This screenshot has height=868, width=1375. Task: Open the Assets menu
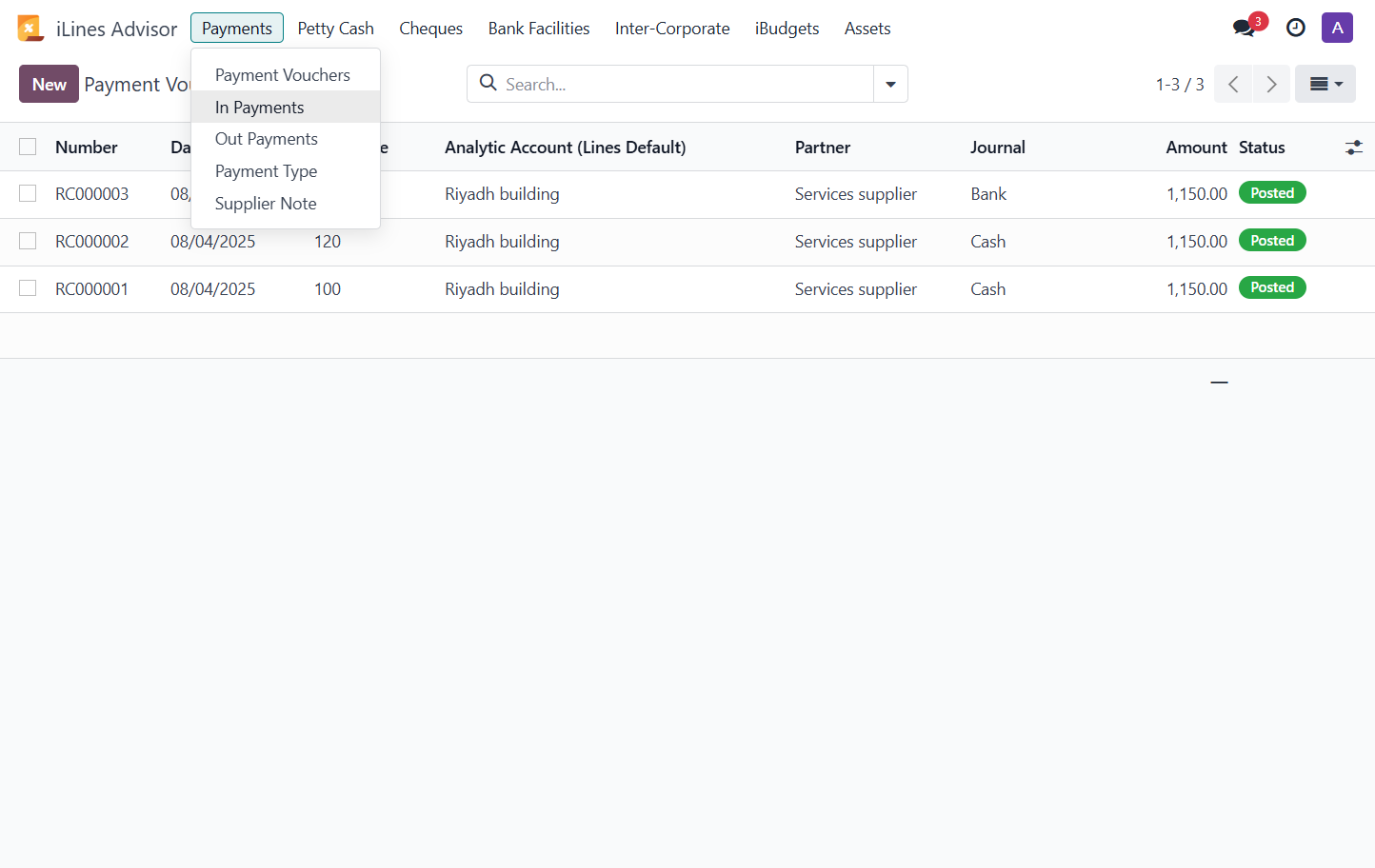[867, 29]
